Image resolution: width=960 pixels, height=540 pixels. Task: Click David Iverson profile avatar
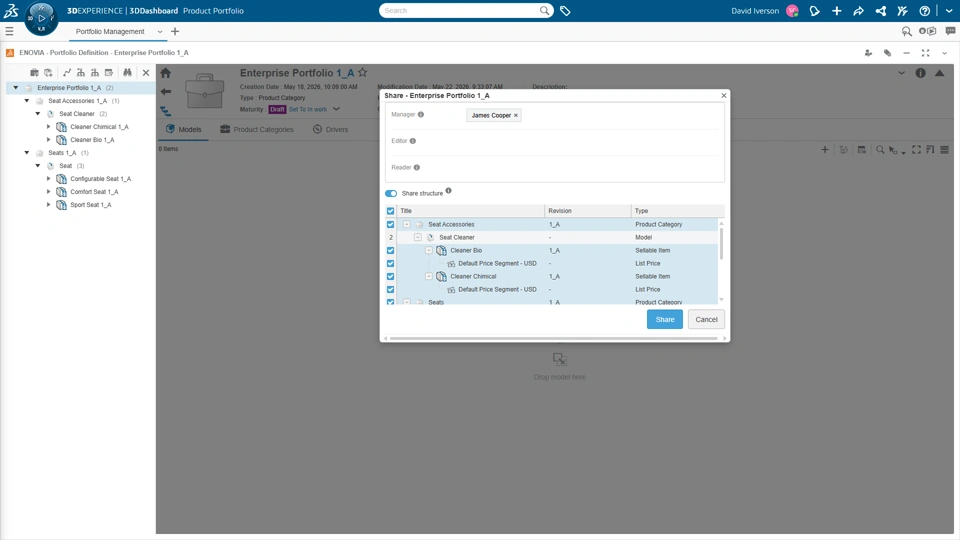point(792,10)
